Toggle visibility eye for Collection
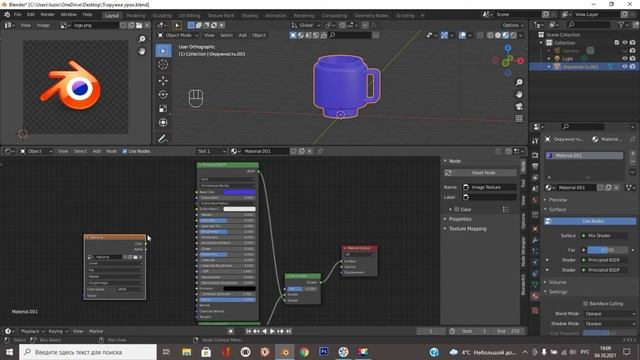The height and width of the screenshot is (360, 640). point(624,42)
